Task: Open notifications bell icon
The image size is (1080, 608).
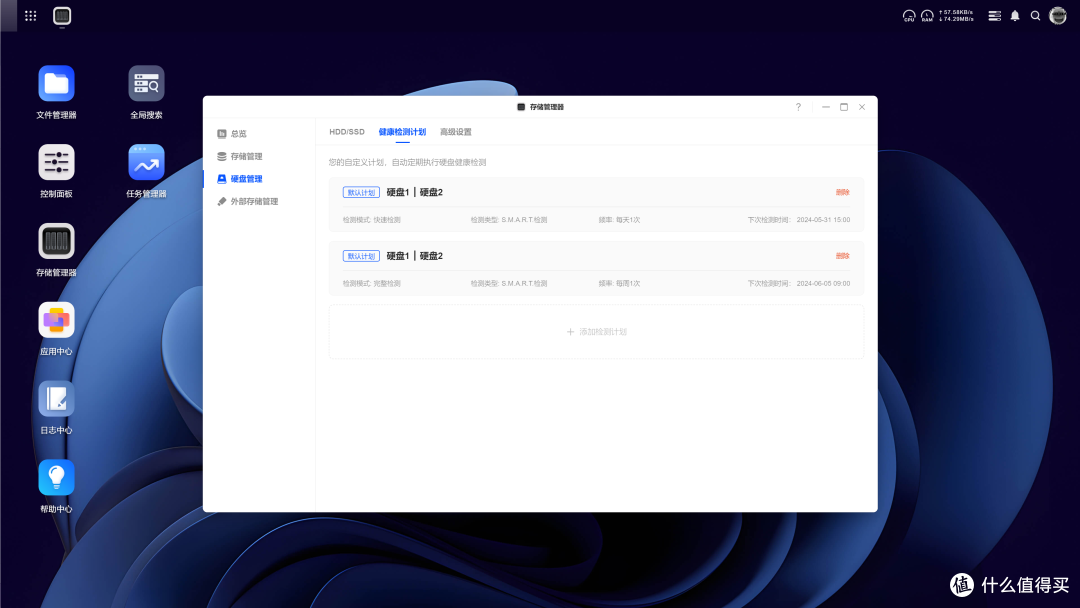Action: point(1015,16)
